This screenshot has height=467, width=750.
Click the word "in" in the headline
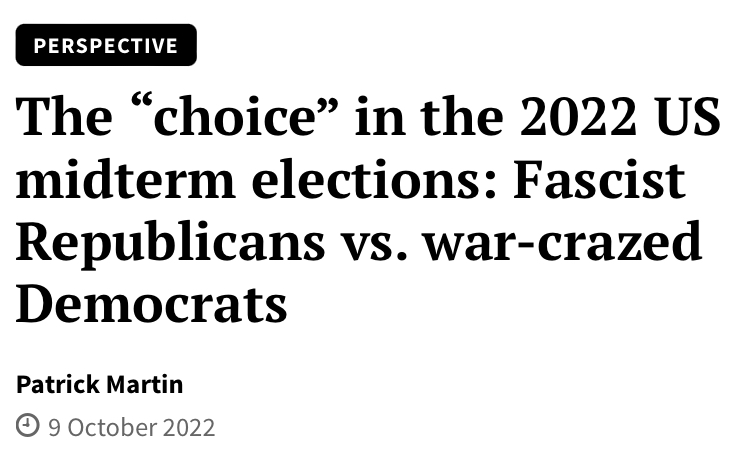[x=380, y=116]
